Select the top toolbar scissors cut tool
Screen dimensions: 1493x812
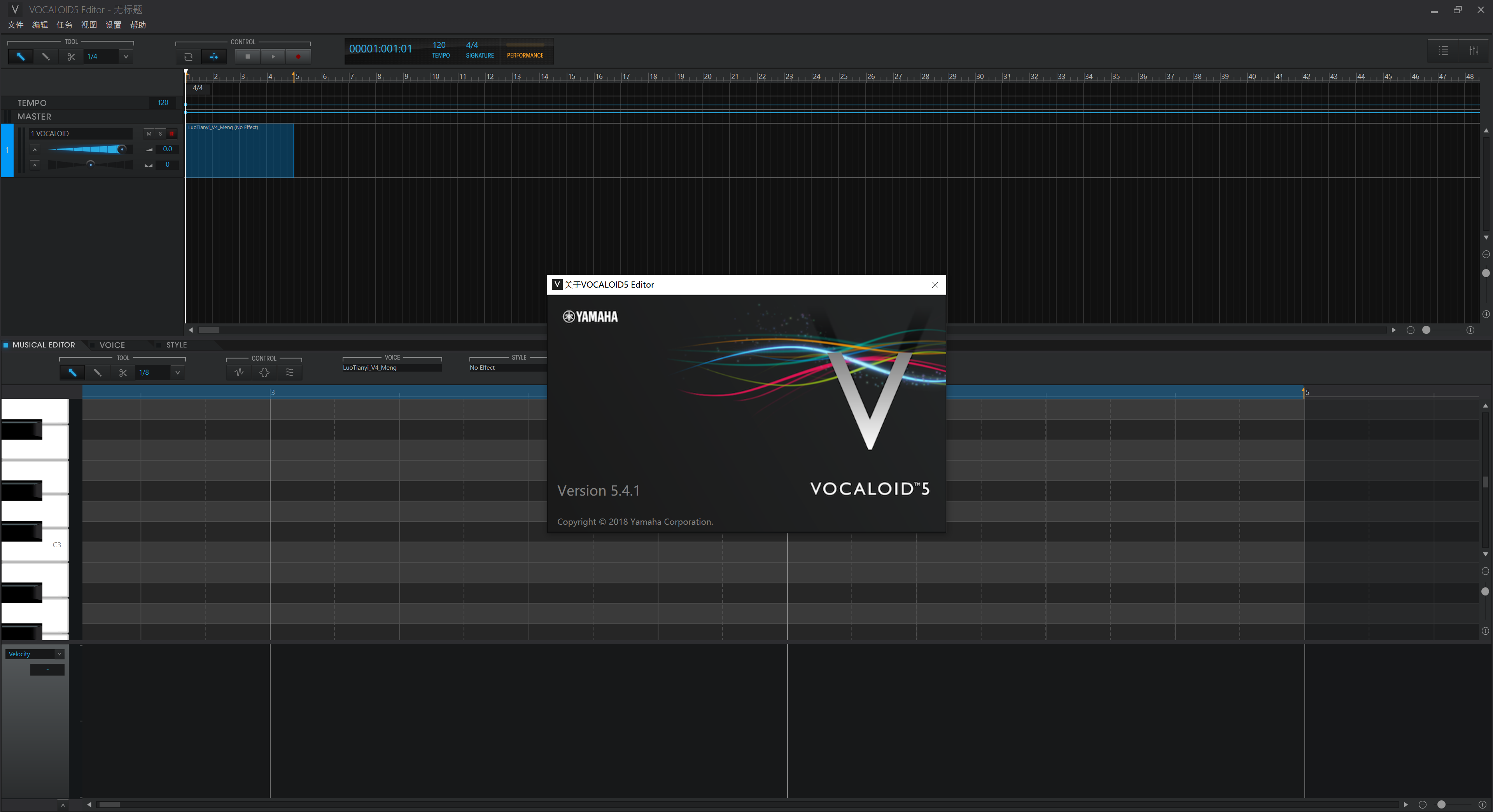71,57
